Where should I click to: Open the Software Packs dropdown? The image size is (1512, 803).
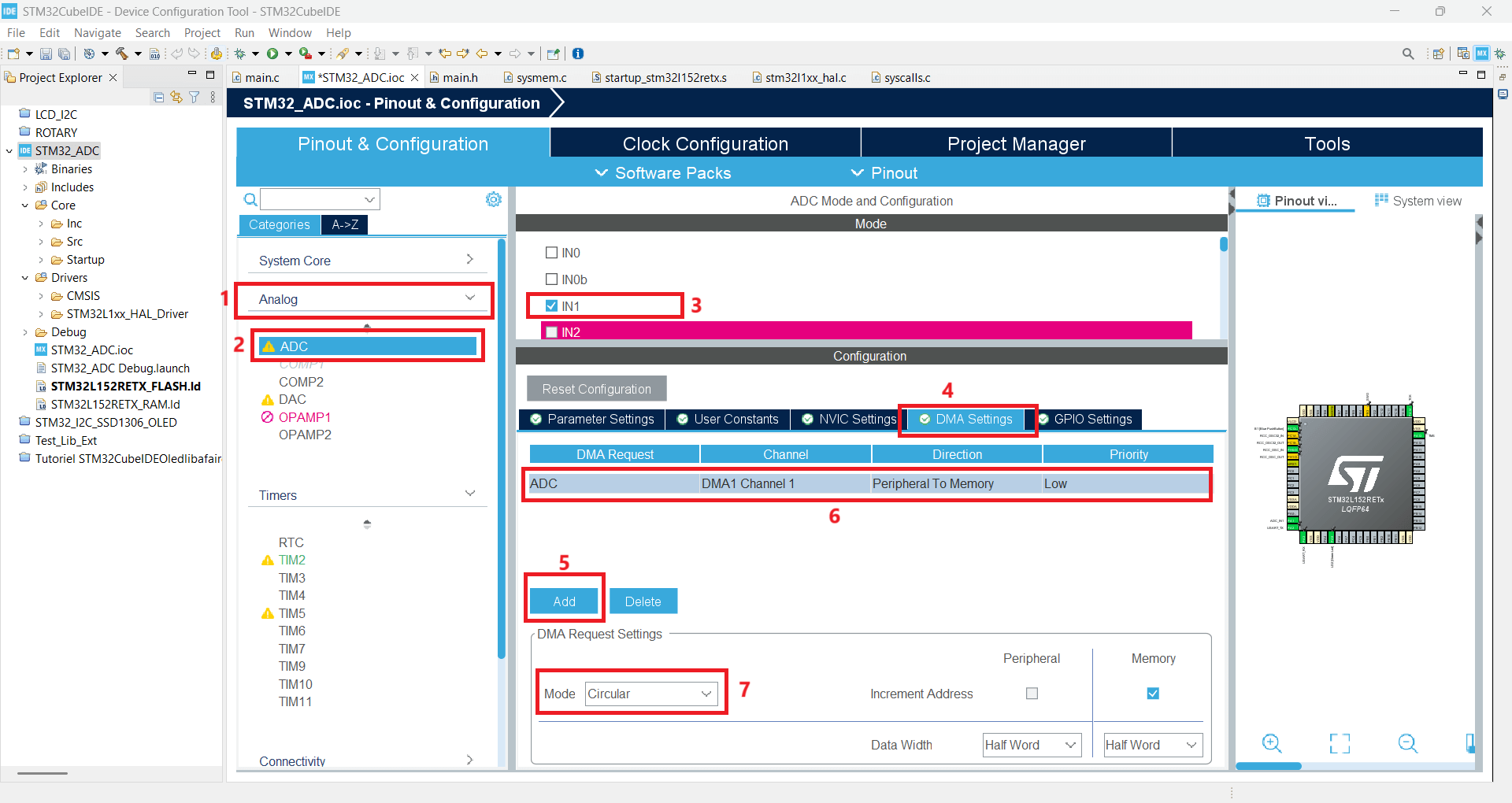point(662,173)
